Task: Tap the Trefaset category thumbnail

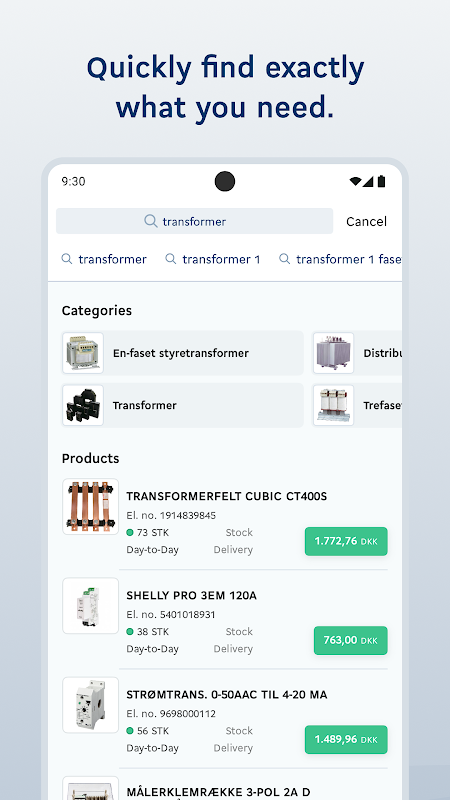Action: (333, 405)
